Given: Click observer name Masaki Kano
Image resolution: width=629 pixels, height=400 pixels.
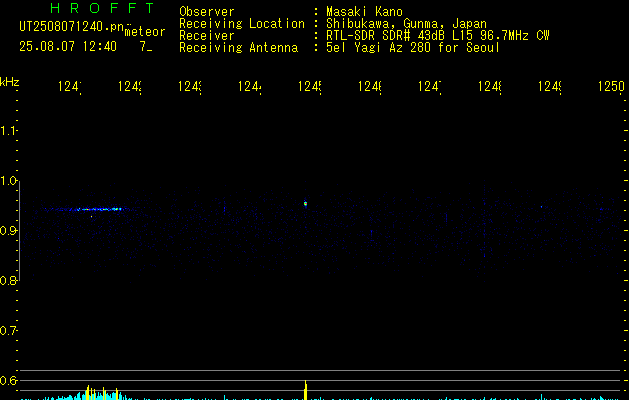Looking at the screenshot, I should (x=364, y=12).
